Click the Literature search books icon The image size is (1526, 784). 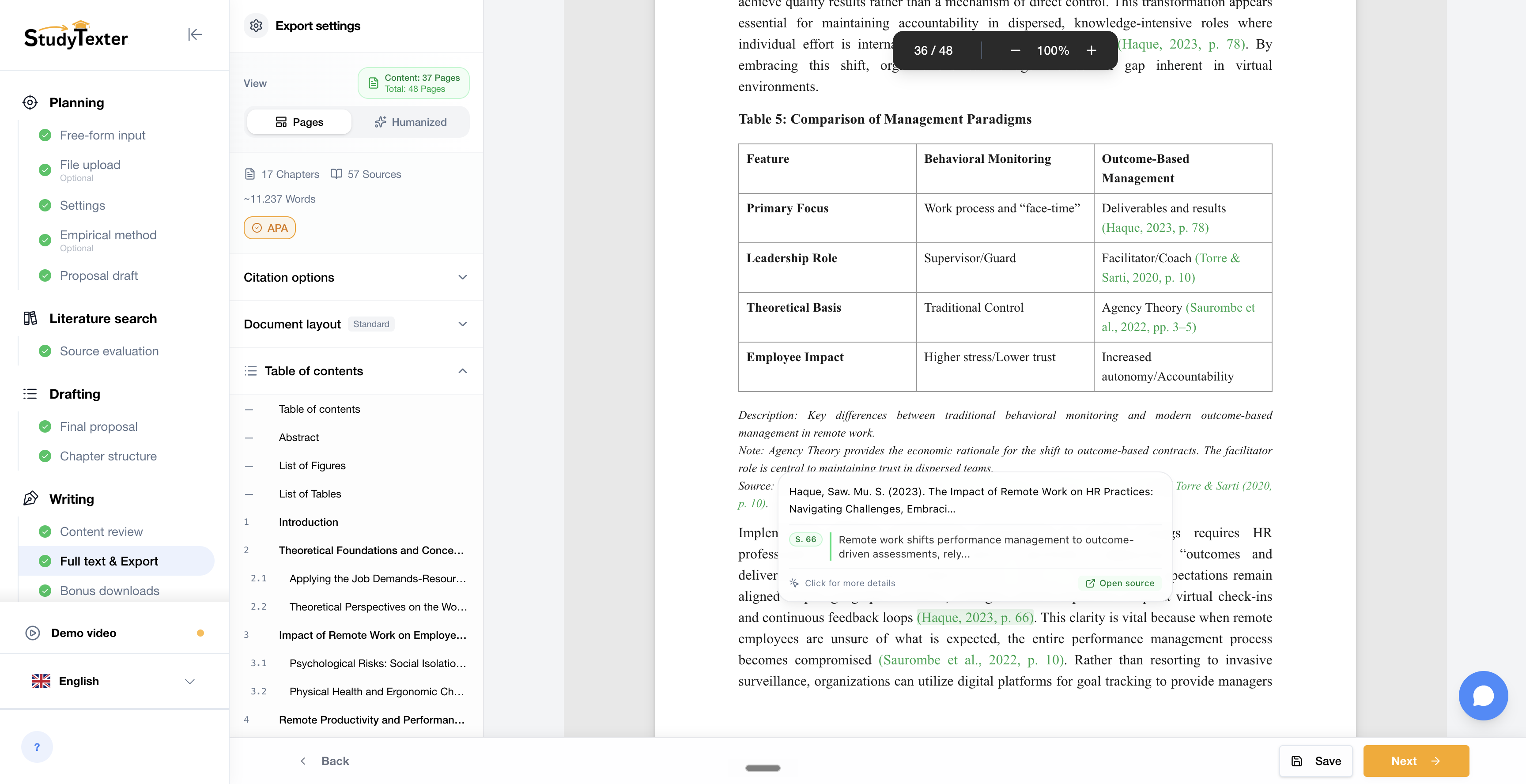coord(30,319)
